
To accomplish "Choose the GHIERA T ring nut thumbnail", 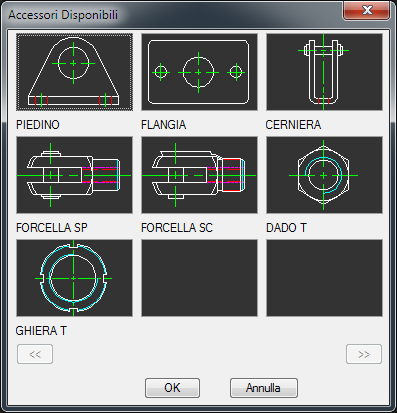I will pyautogui.click(x=74, y=278).
